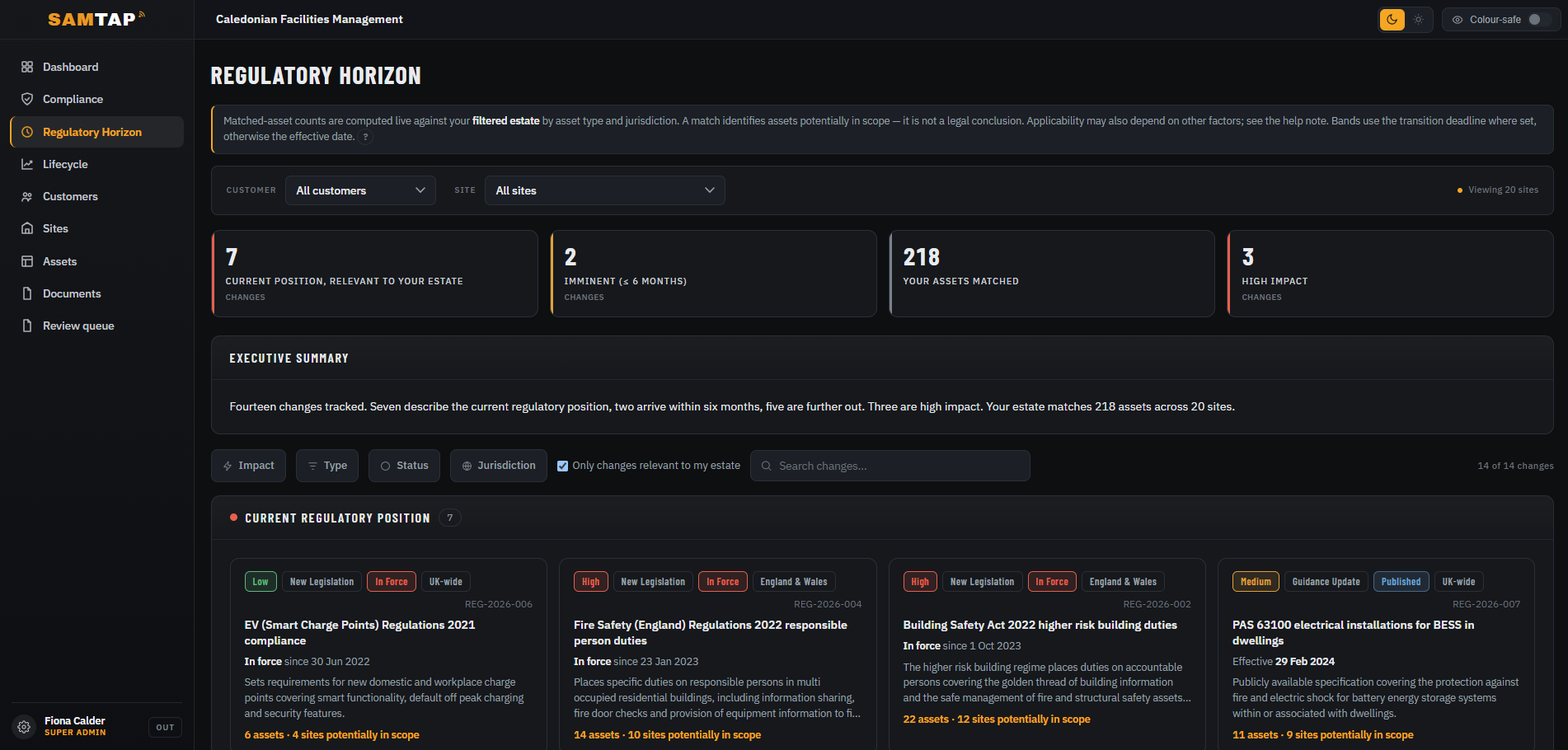1568x750 pixels.
Task: Focus the Search changes field
Action: 890,466
